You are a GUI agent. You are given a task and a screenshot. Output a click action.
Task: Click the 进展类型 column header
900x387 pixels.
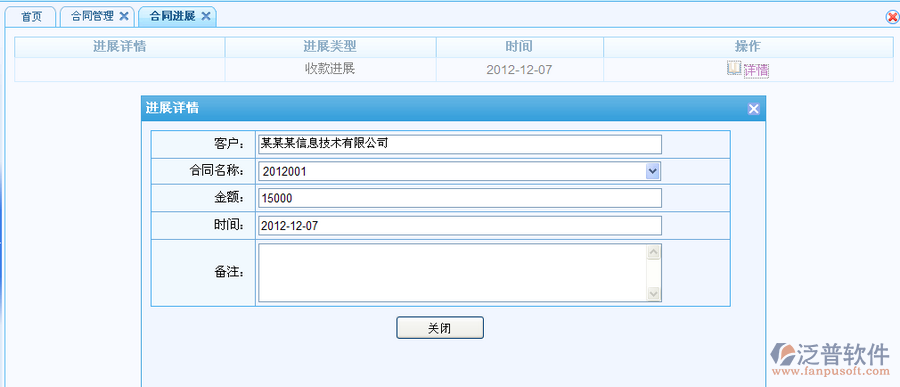[x=330, y=47]
